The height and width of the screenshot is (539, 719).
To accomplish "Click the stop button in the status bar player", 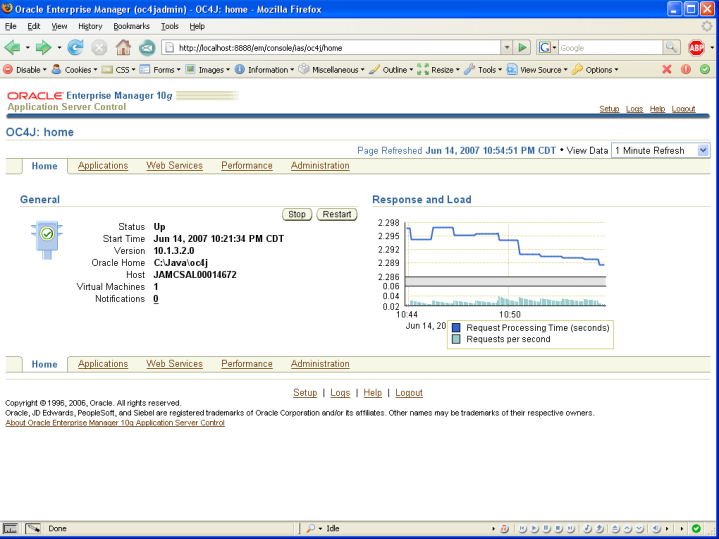I will point(558,528).
